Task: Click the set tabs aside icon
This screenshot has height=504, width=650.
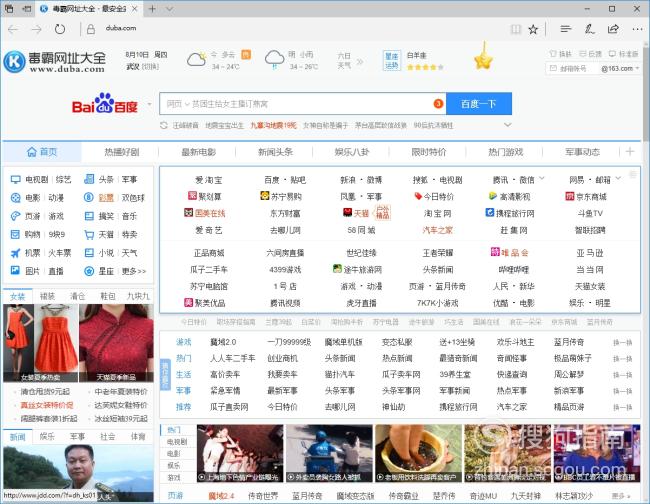Action: pyautogui.click(x=27, y=8)
